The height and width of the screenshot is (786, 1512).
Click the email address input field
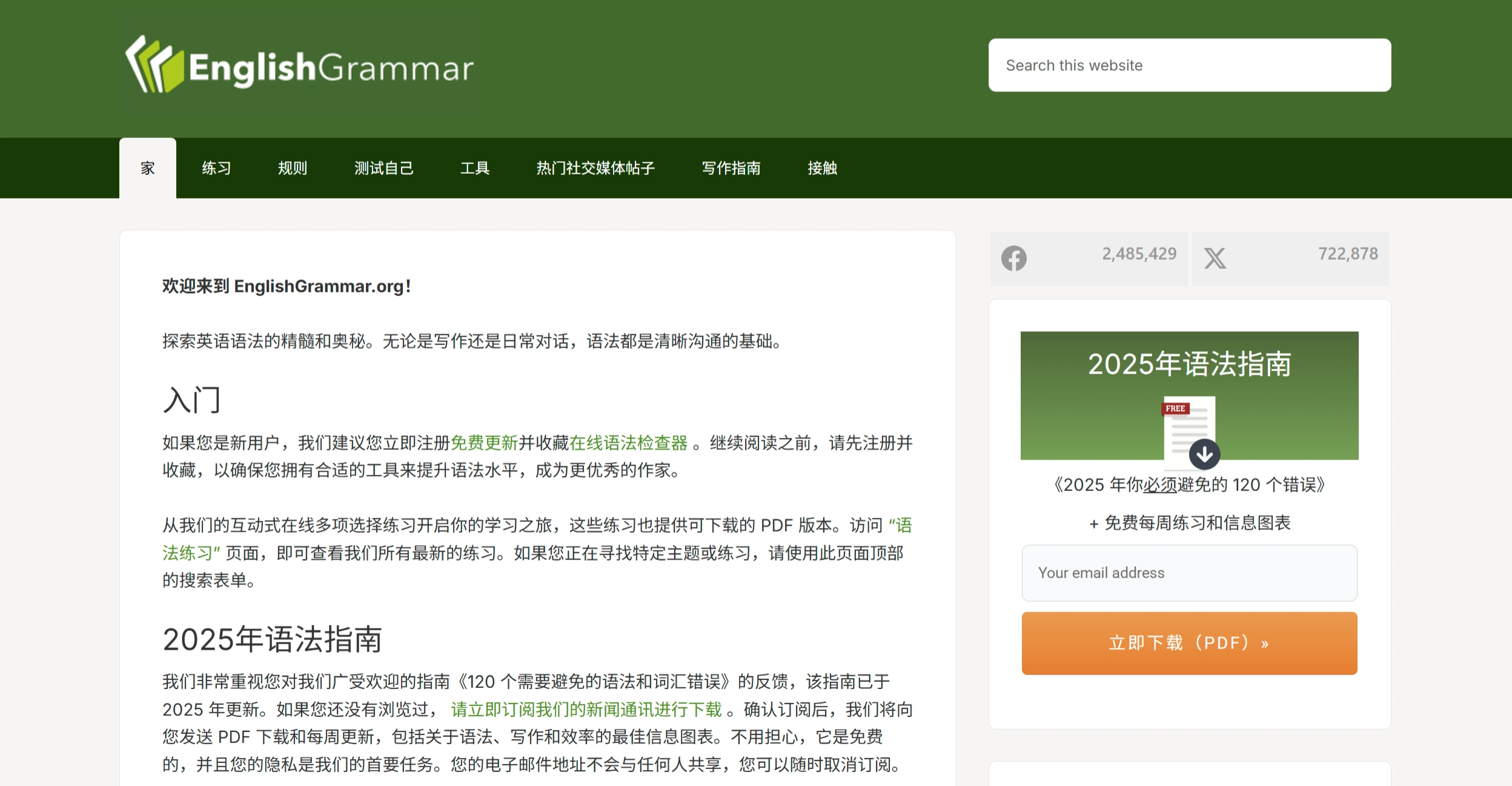point(1189,573)
